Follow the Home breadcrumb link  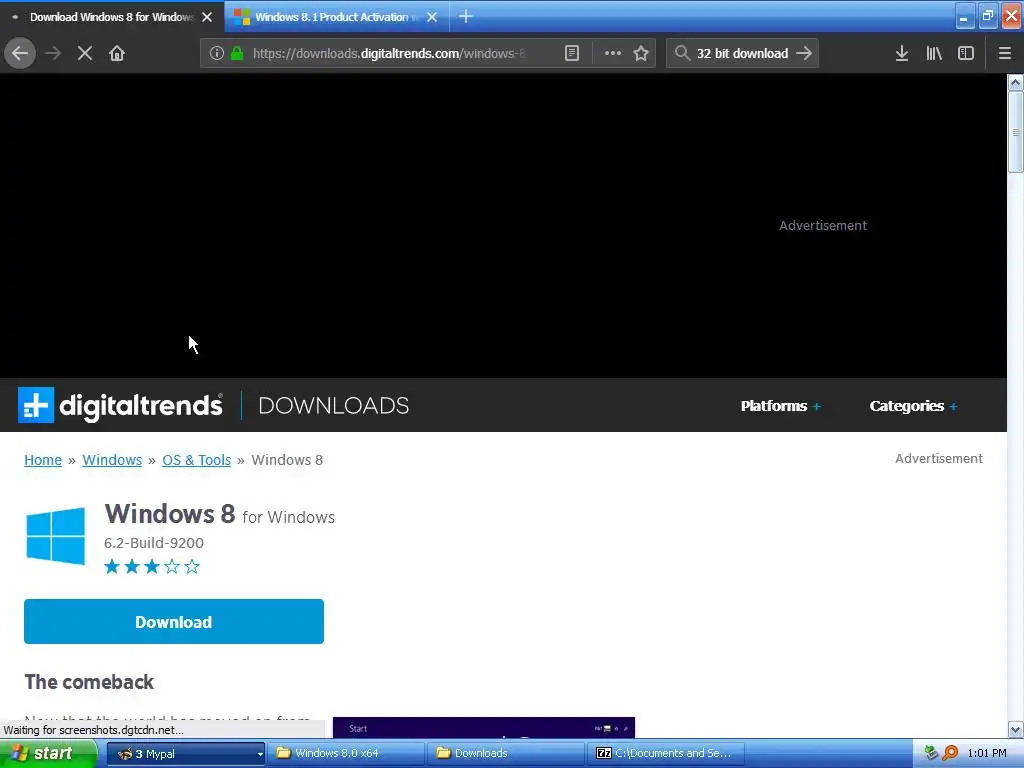[43, 460]
